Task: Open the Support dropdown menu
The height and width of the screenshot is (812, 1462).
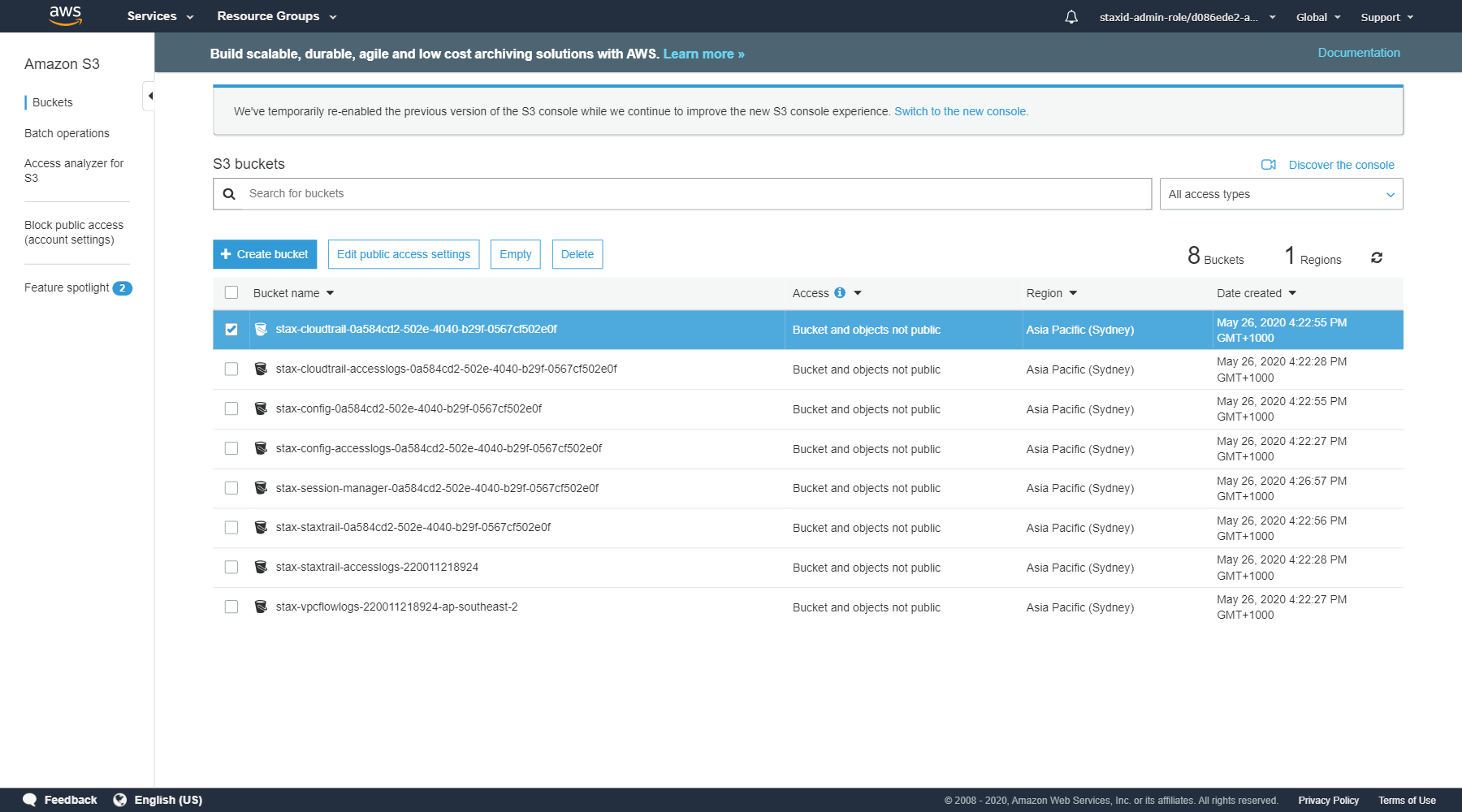Action: (x=1387, y=17)
